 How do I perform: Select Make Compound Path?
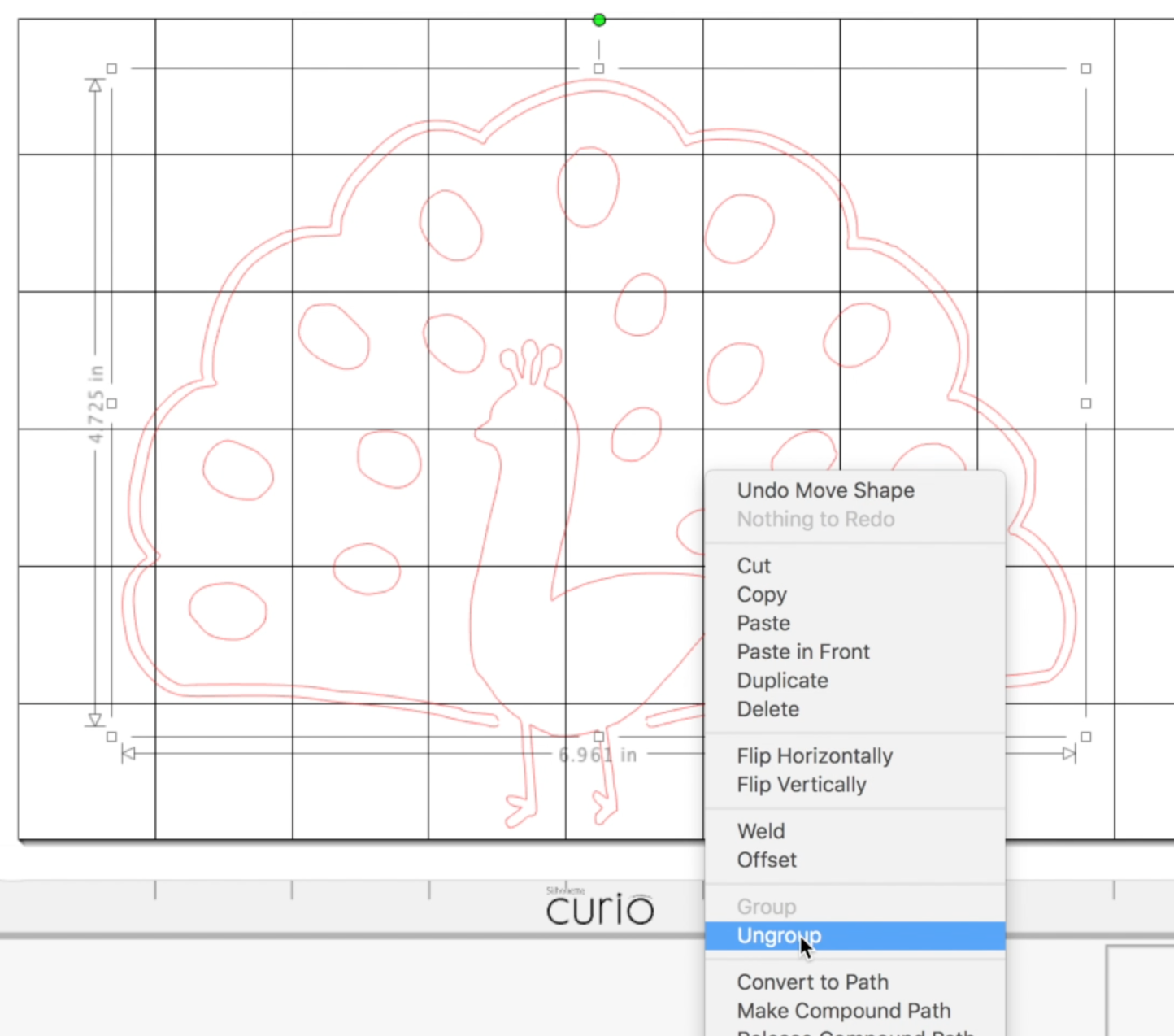[x=843, y=1011]
